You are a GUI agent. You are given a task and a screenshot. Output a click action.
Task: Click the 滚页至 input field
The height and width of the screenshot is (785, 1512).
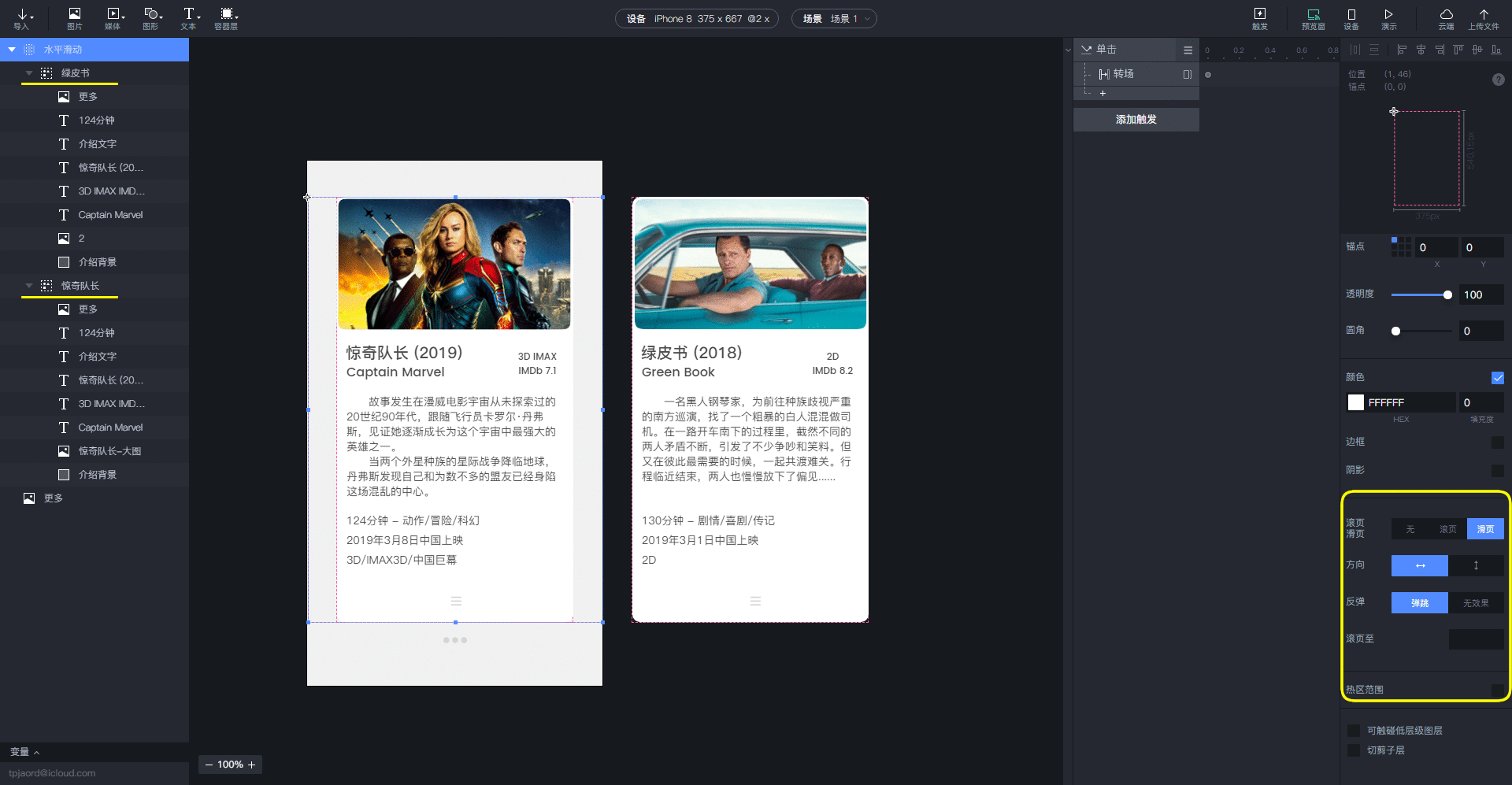coord(1477,639)
